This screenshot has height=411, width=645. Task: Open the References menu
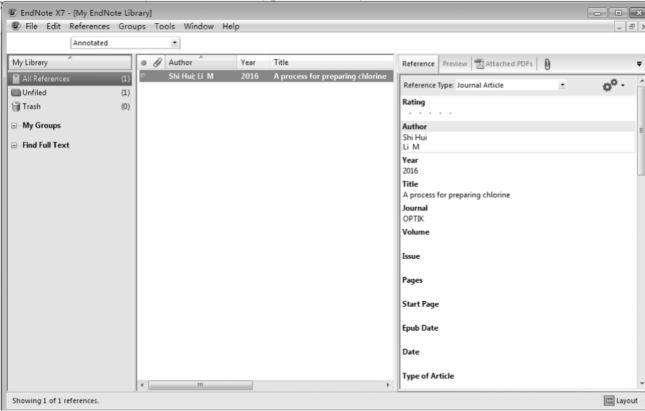click(89, 26)
